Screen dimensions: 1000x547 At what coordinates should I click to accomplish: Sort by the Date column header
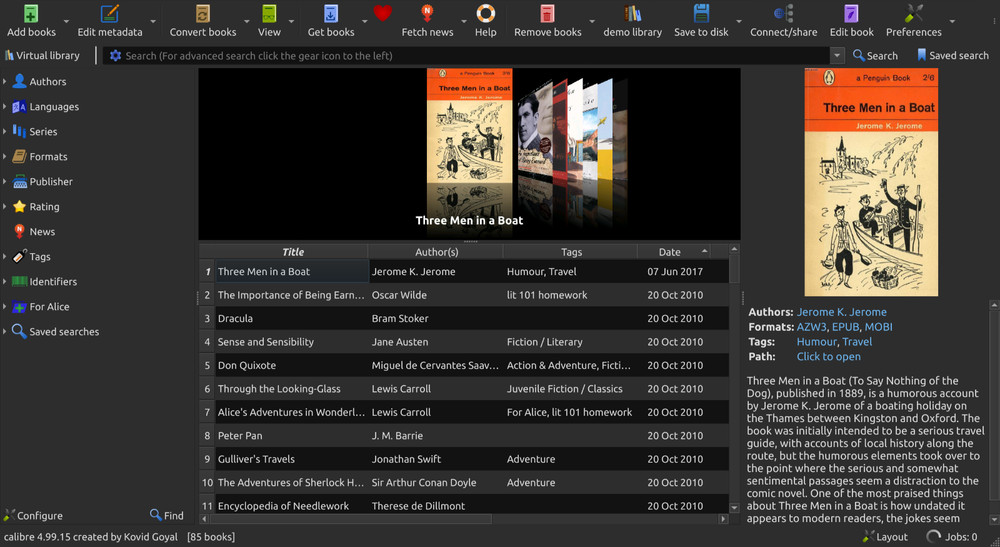[x=673, y=252]
